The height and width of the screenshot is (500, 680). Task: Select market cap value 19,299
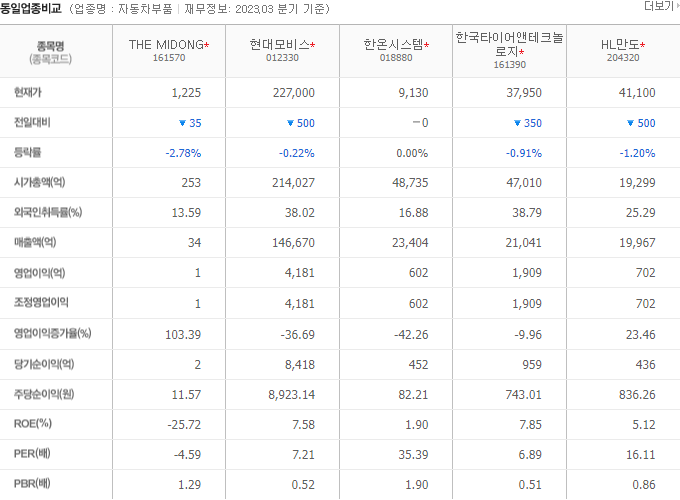(637, 183)
